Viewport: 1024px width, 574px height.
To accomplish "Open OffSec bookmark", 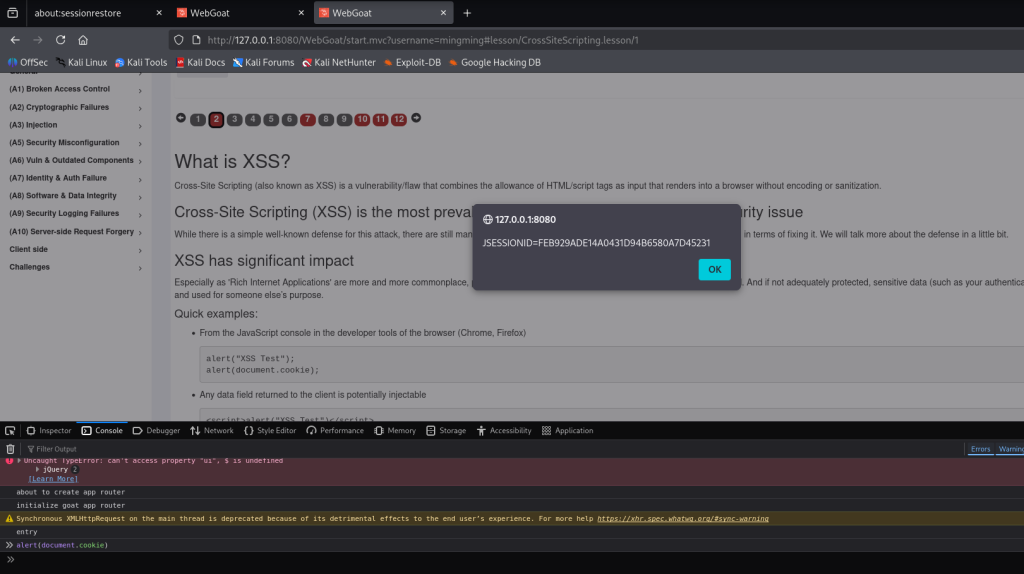I will [x=27, y=63].
